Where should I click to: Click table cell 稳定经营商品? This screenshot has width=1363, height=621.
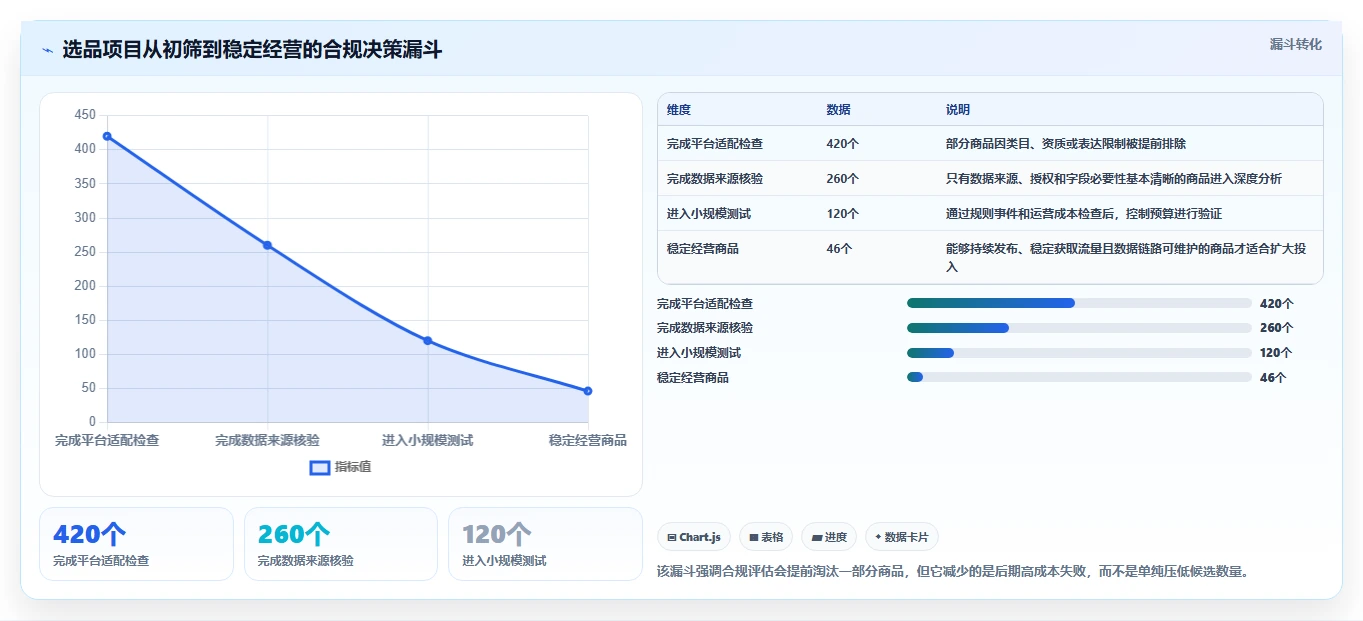click(703, 249)
